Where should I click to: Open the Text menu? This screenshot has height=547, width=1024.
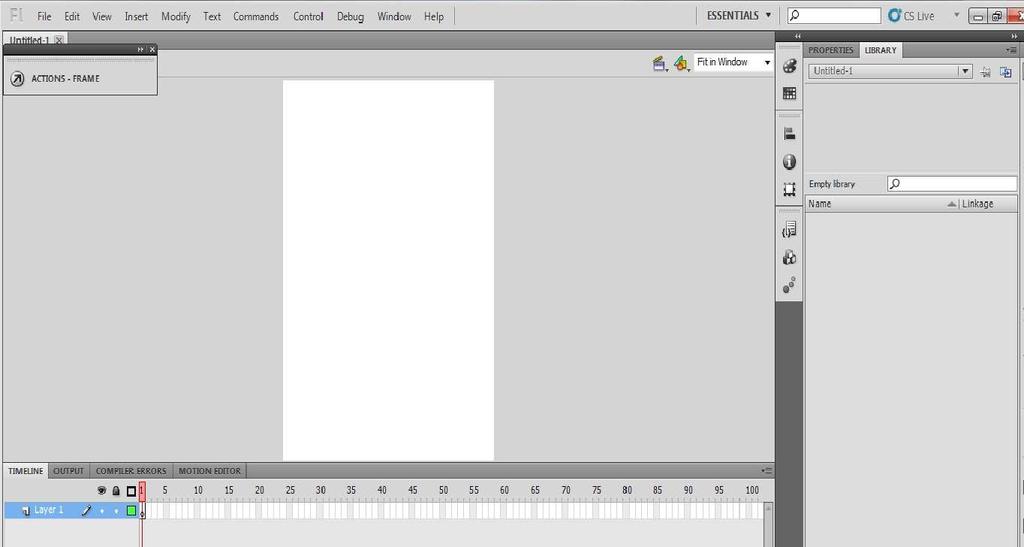tap(212, 16)
